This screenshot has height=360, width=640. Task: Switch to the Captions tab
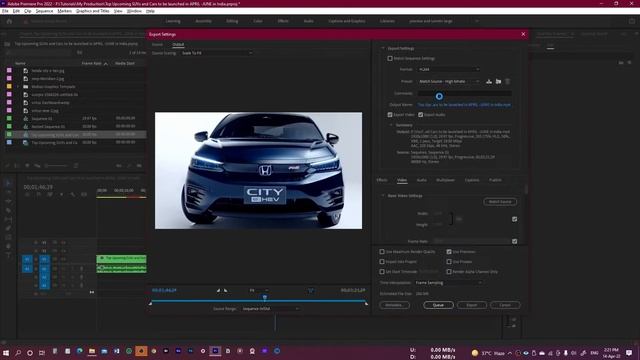point(472,180)
